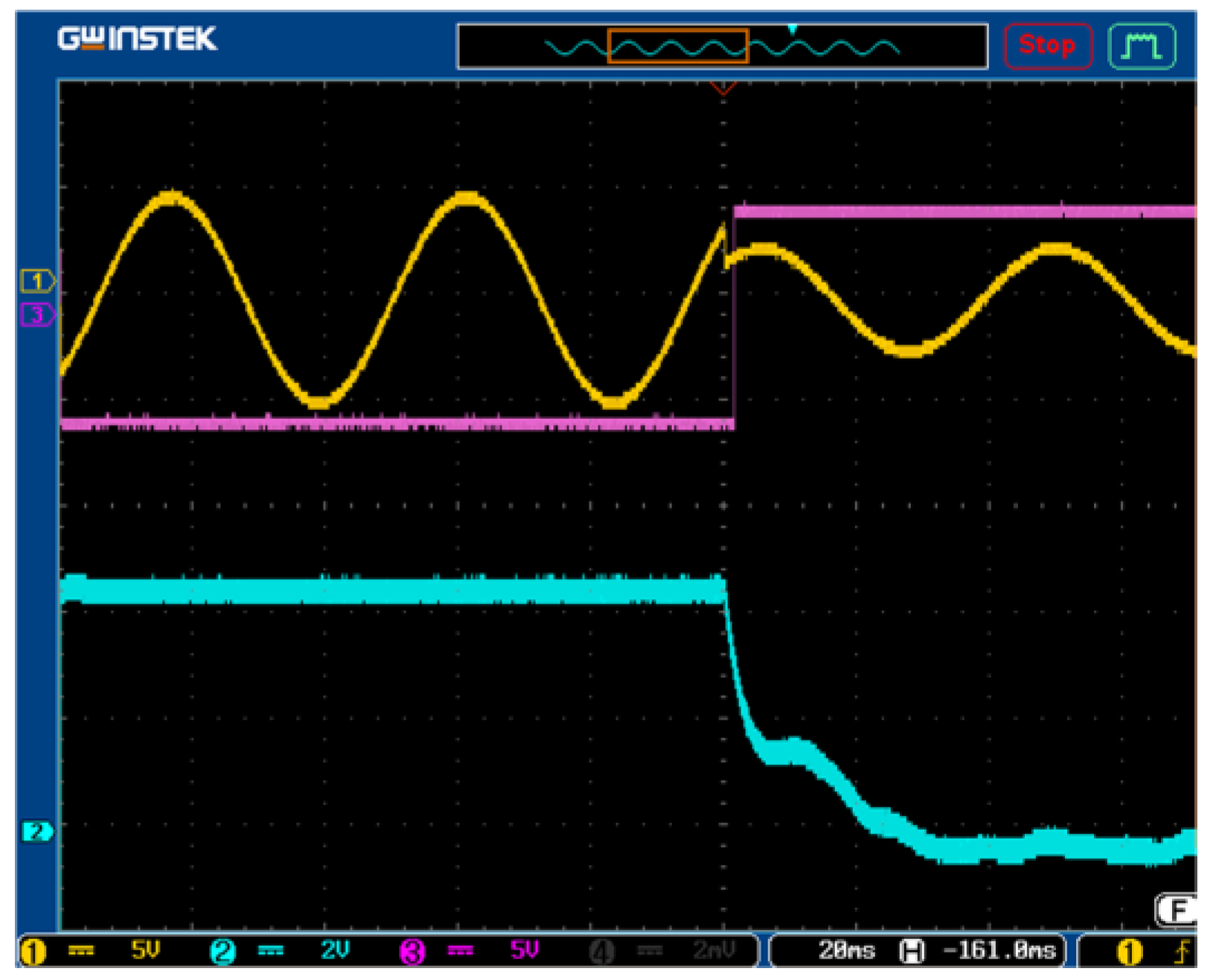Click the cyan channel 2 ground level marker
Image resolution: width=1213 pixels, height=980 pixels.
(36, 831)
